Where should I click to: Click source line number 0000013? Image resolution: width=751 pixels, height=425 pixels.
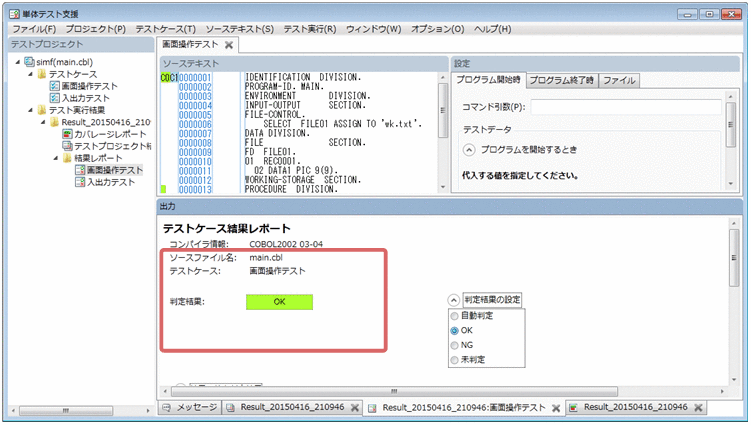tap(195, 190)
